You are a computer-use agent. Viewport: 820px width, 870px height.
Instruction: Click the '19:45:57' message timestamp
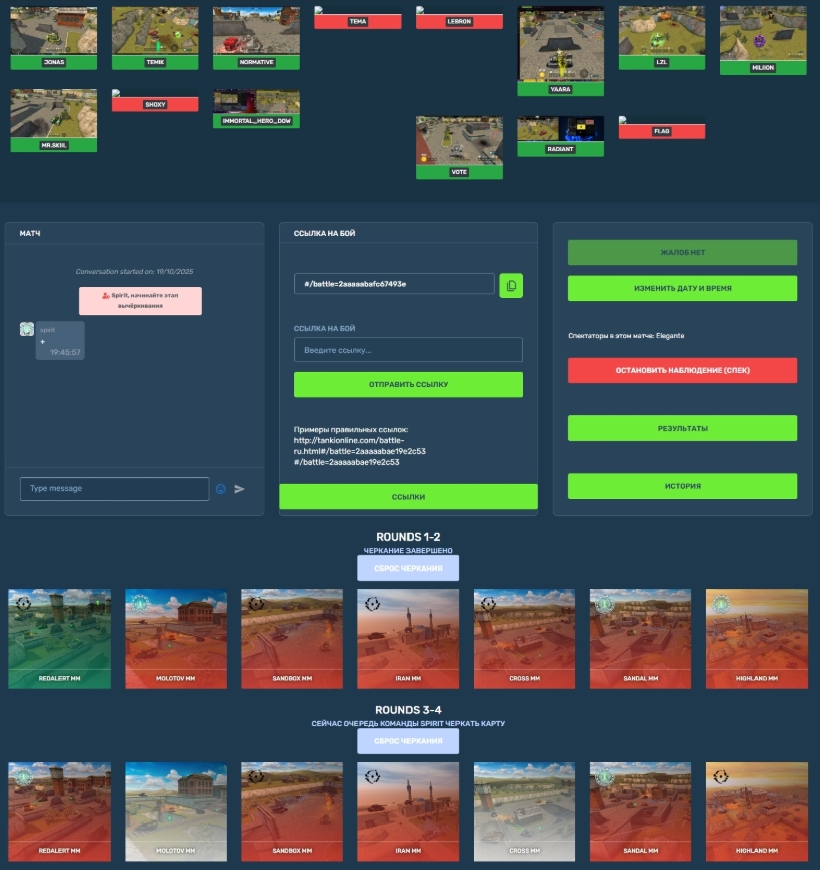65,352
